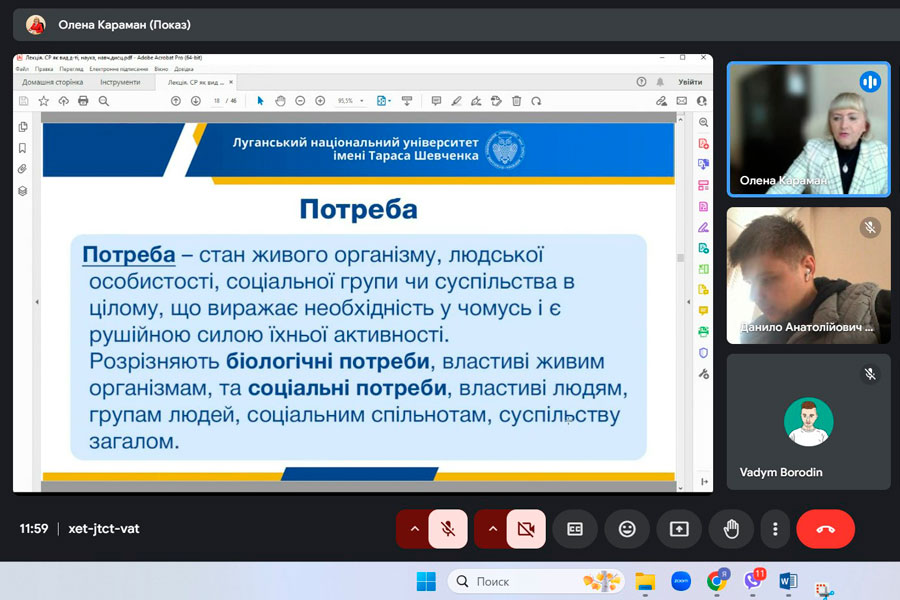Image resolution: width=900 pixels, height=600 pixels.
Task: Expand audio settings chevron beside microphone
Action: point(414,529)
